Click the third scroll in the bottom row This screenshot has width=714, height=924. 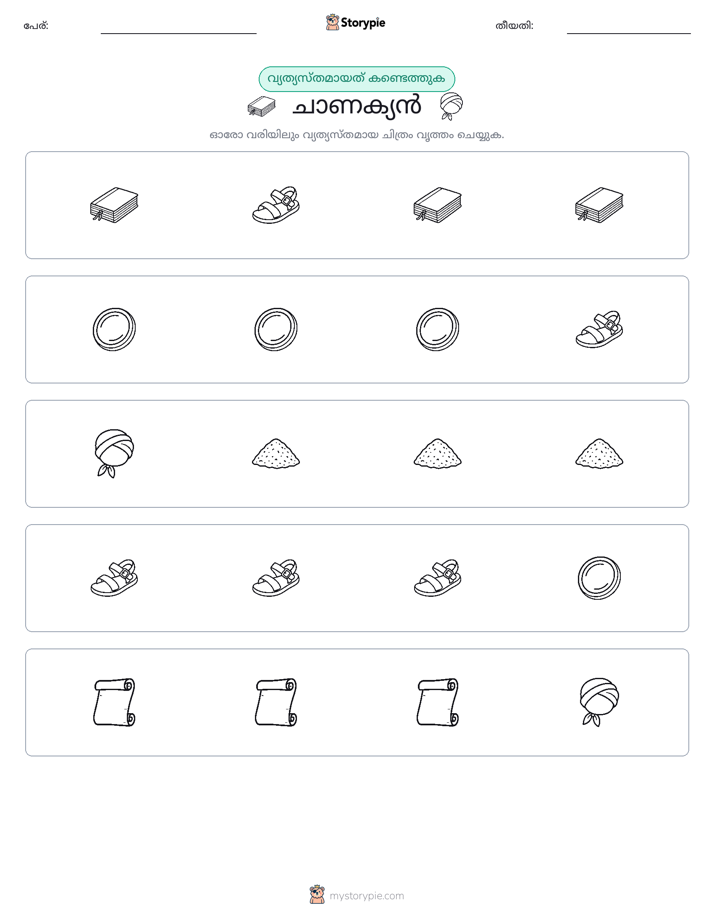438,702
